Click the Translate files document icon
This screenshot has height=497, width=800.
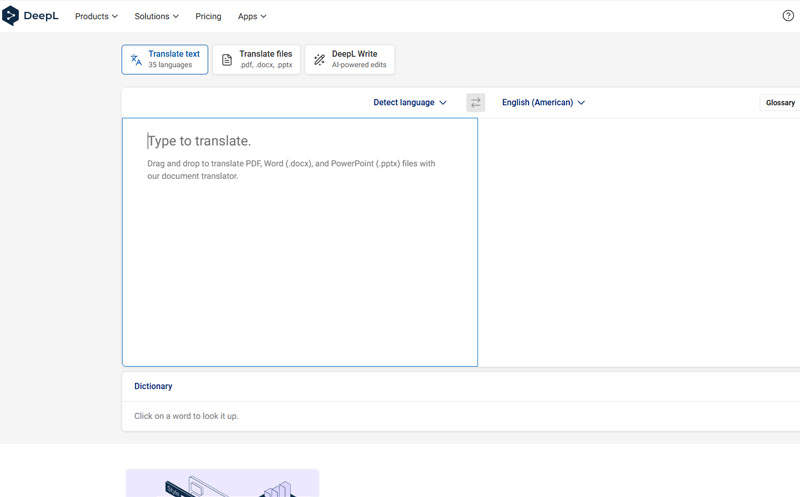[227, 60]
